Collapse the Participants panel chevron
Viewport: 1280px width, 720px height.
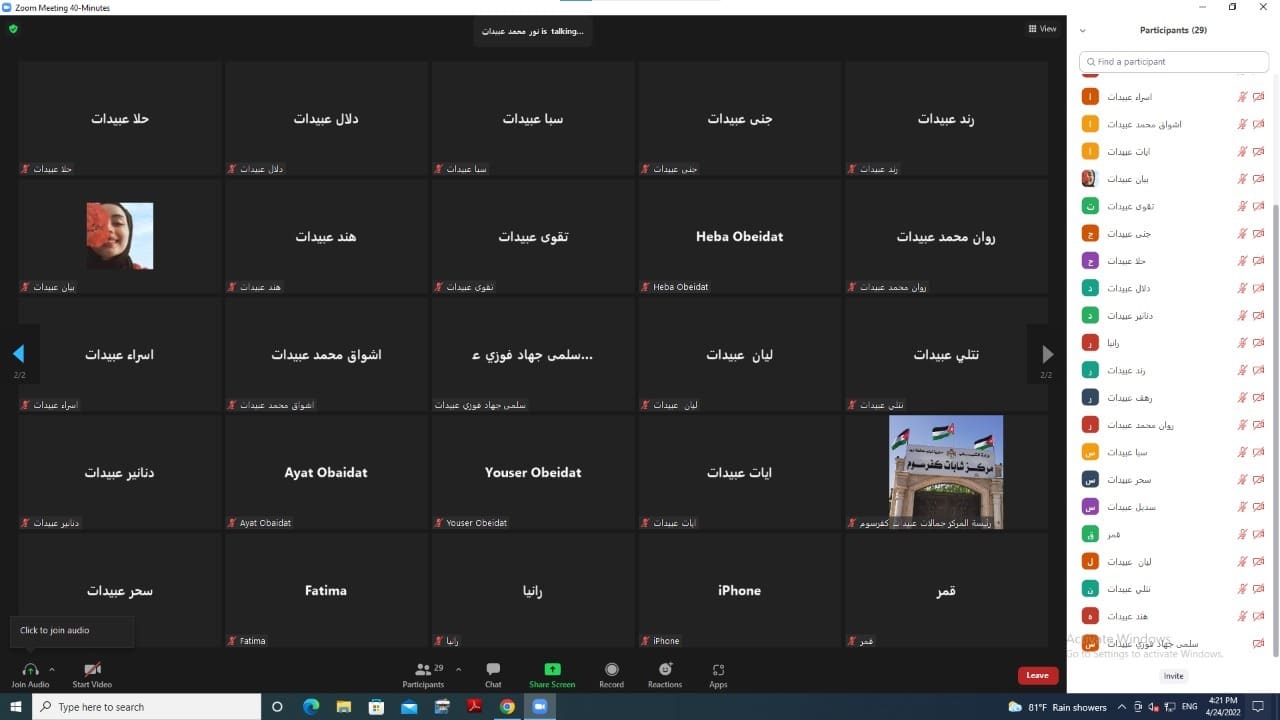[x=1083, y=31]
